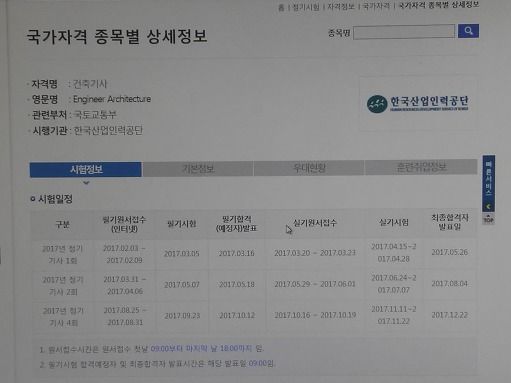Click the TOP scroll-to-top button

488,219
